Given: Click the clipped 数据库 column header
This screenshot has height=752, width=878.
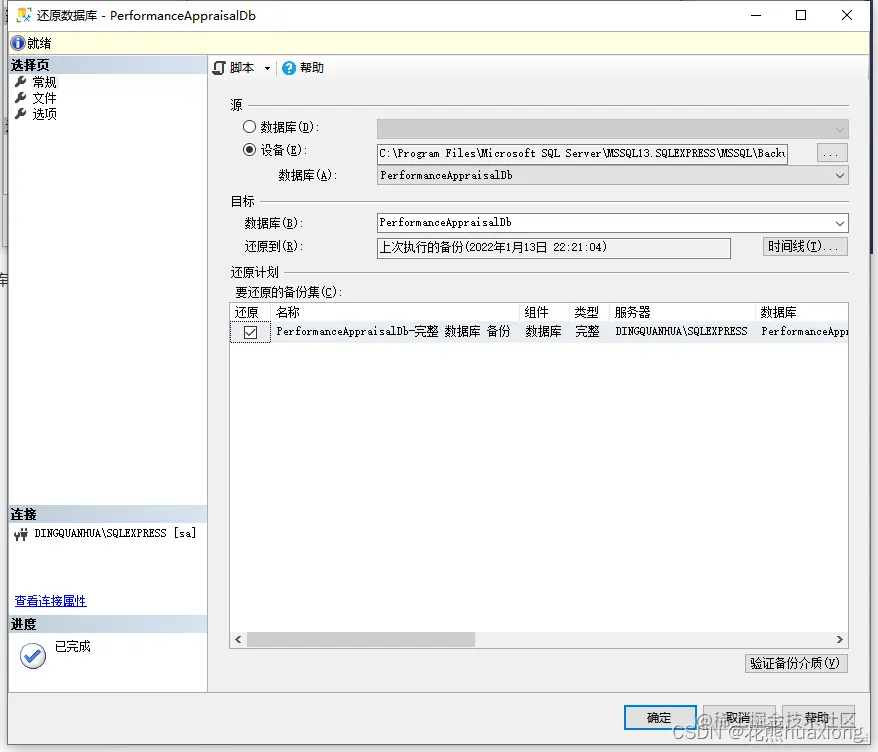Looking at the screenshot, I should (802, 312).
